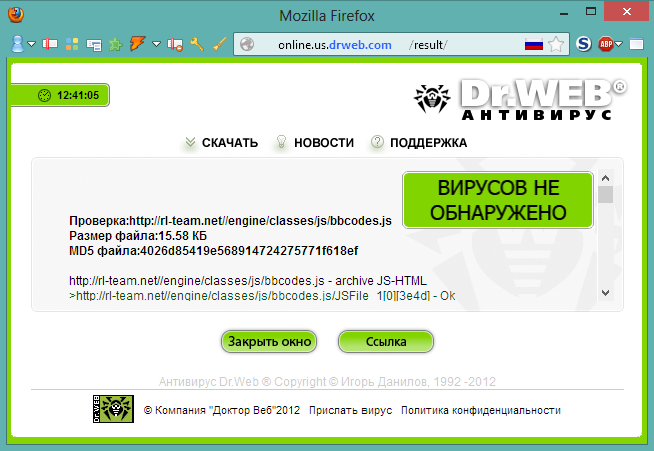Open the Adblock Plus dropdown arrow
The image size is (654, 451).
tap(619, 44)
